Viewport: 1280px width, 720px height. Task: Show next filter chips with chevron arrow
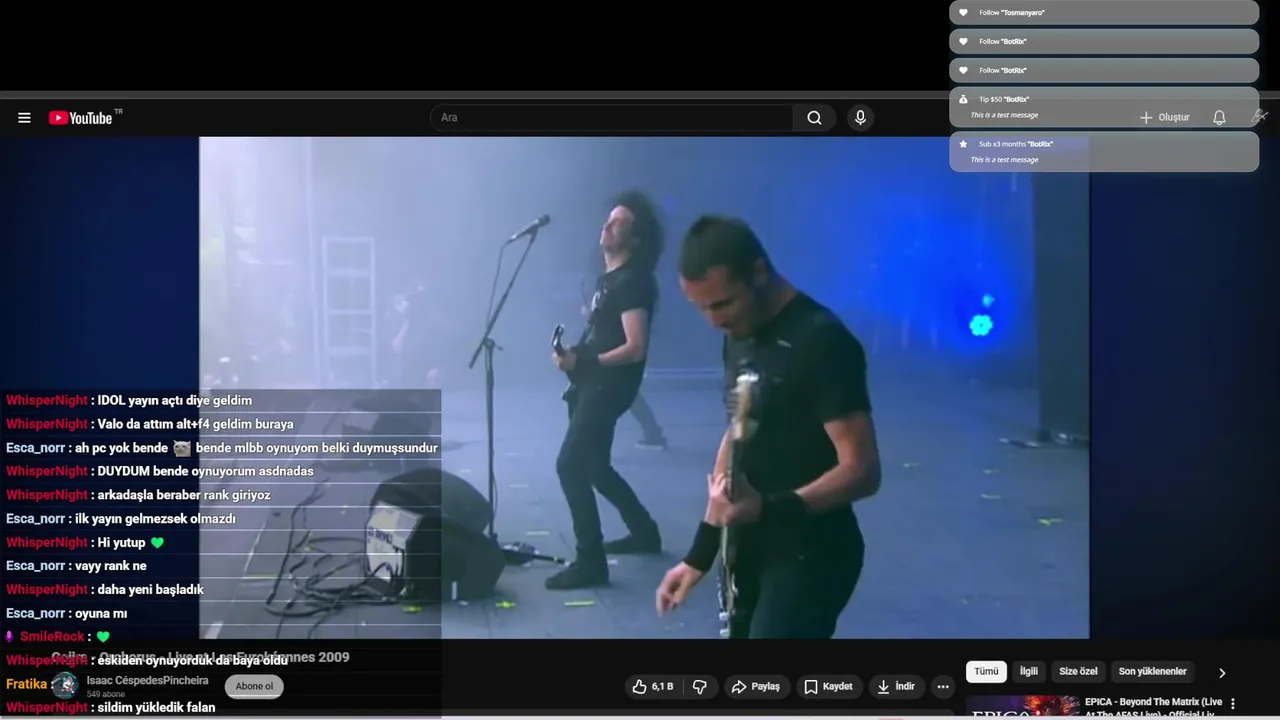1221,672
